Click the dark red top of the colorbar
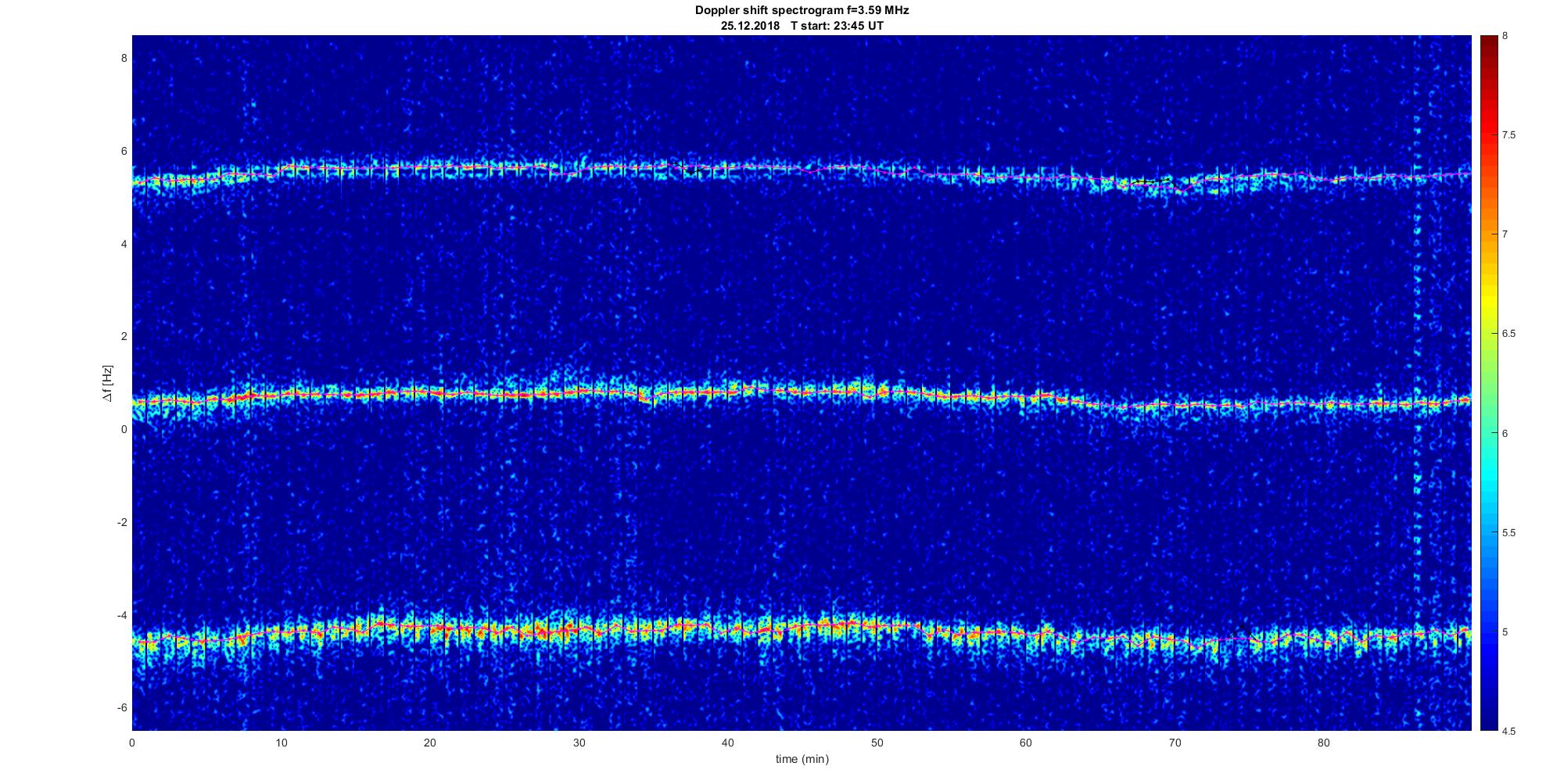 click(1488, 43)
